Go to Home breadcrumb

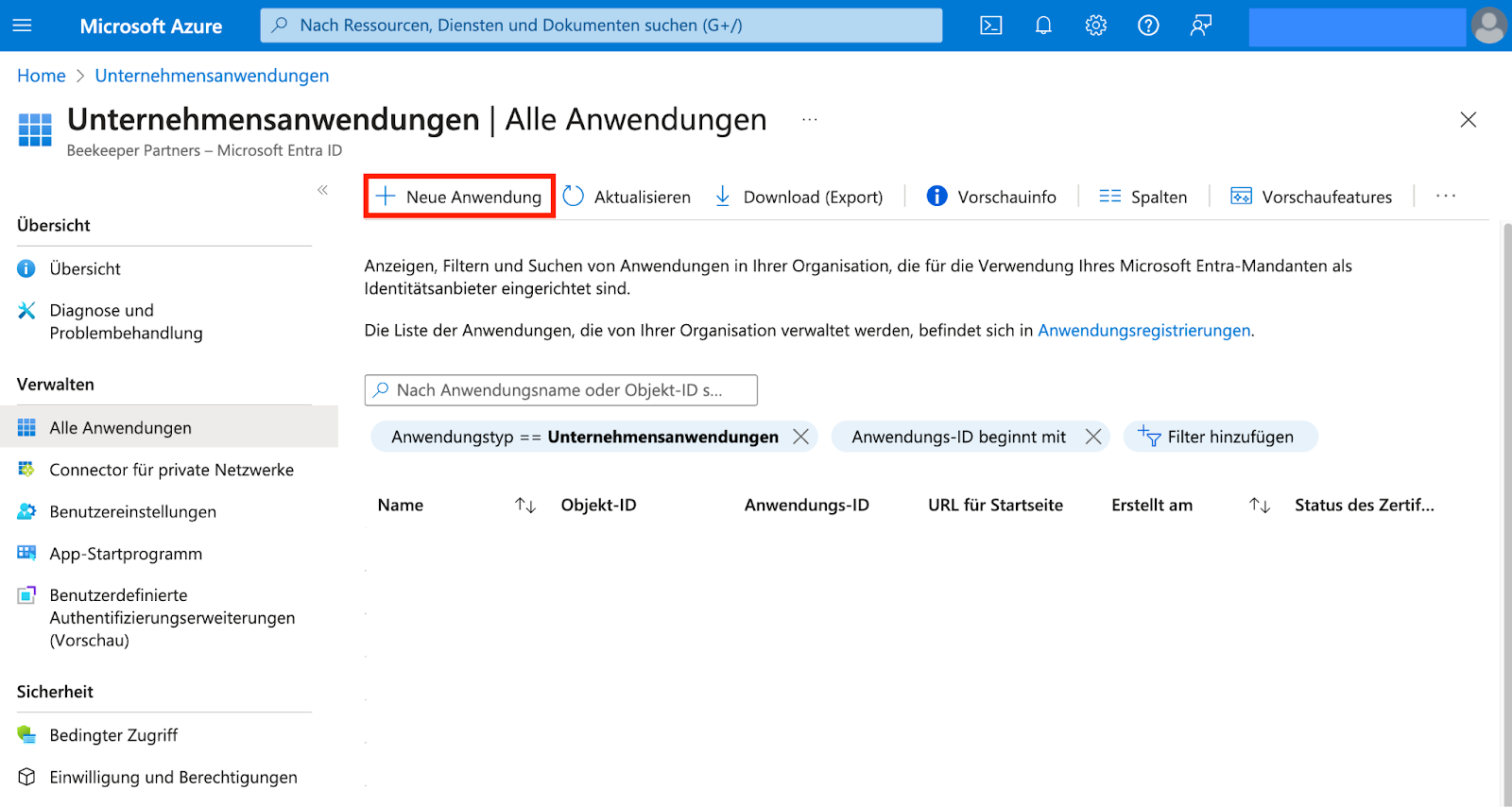click(42, 76)
